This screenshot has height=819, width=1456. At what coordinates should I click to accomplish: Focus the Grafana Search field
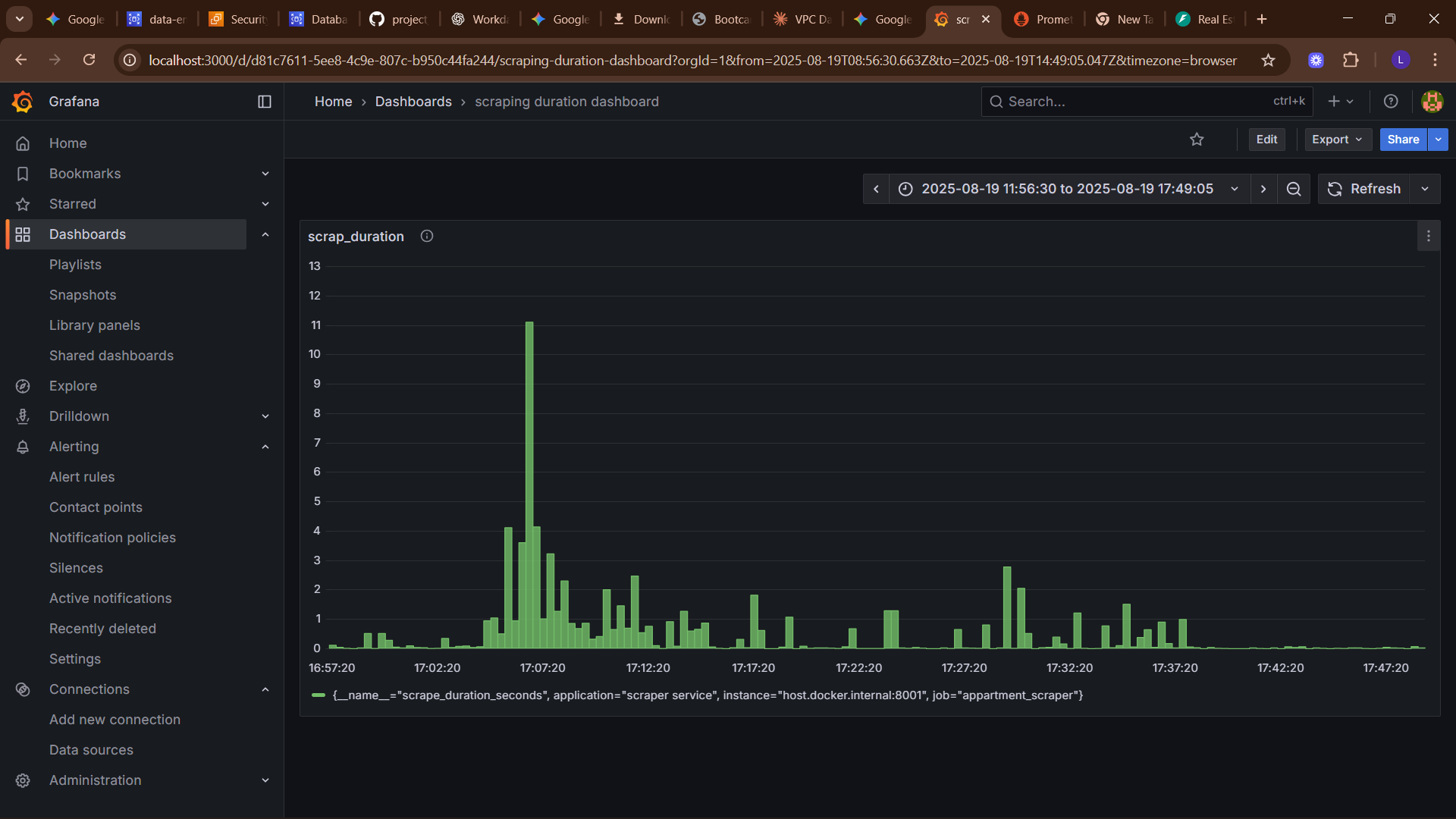pyautogui.click(x=1147, y=102)
